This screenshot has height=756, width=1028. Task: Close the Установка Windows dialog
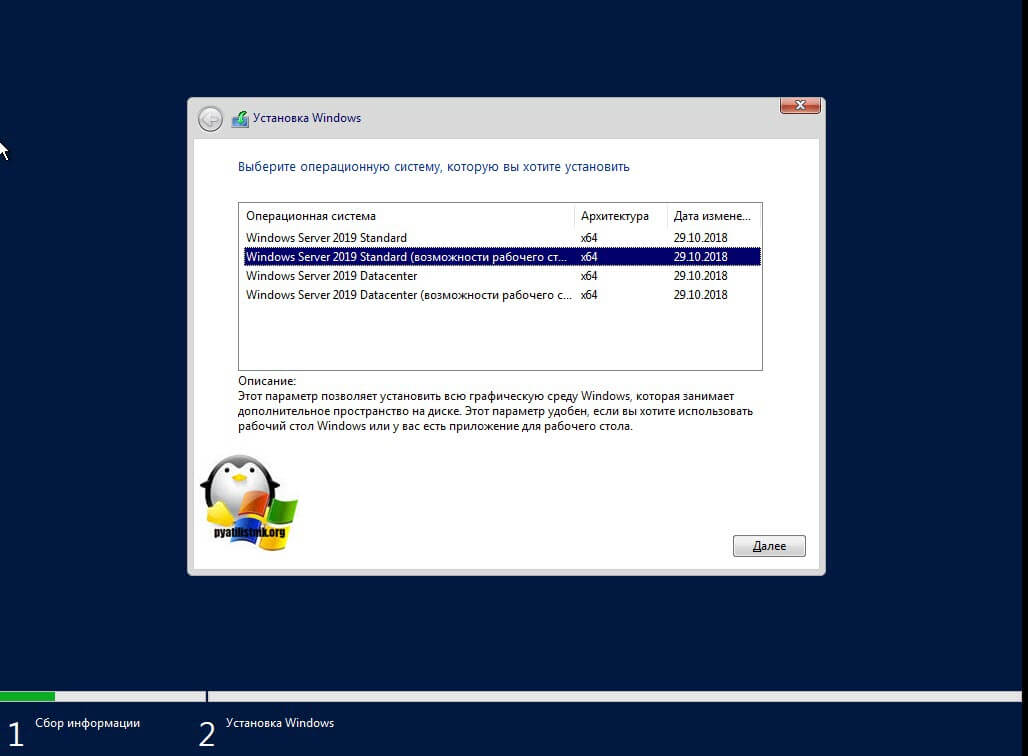click(800, 105)
